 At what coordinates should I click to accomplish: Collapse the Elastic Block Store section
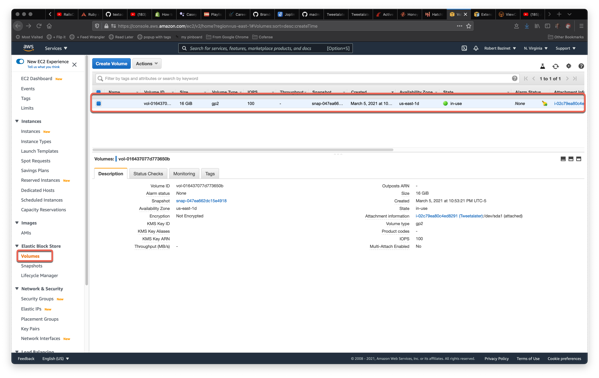point(17,246)
